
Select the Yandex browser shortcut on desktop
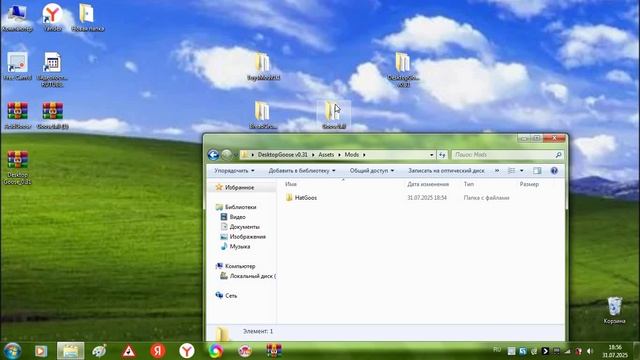[x=52, y=18]
